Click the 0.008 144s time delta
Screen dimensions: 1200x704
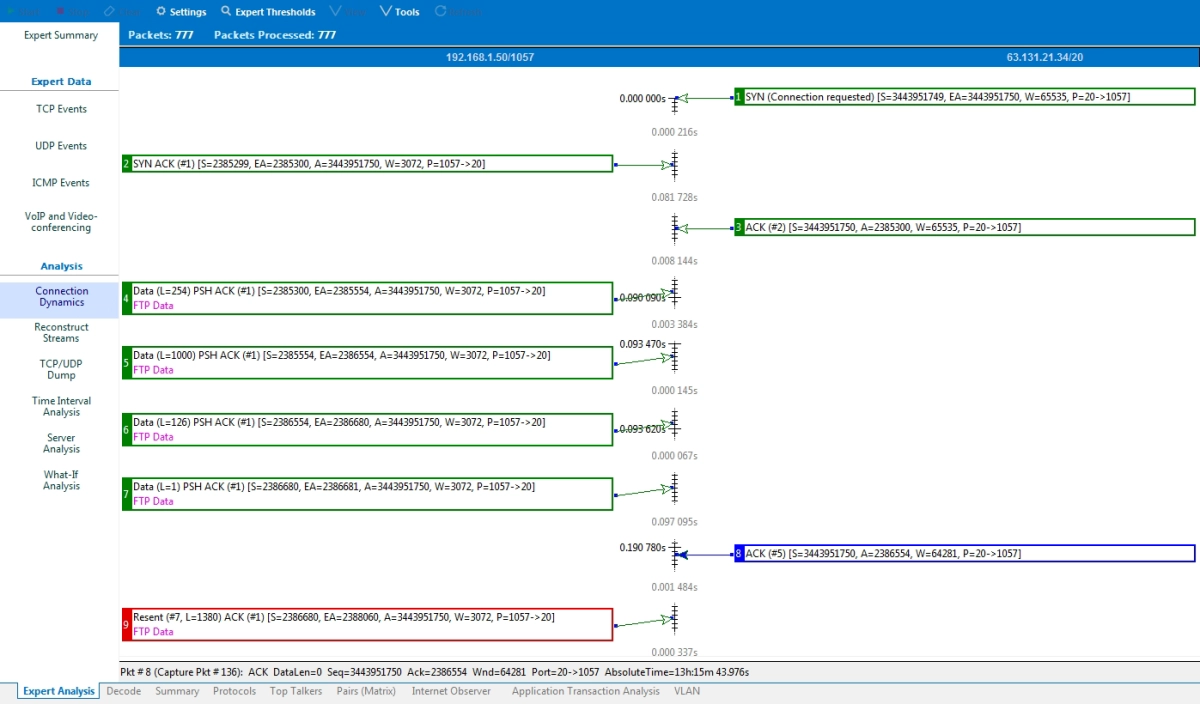[674, 261]
